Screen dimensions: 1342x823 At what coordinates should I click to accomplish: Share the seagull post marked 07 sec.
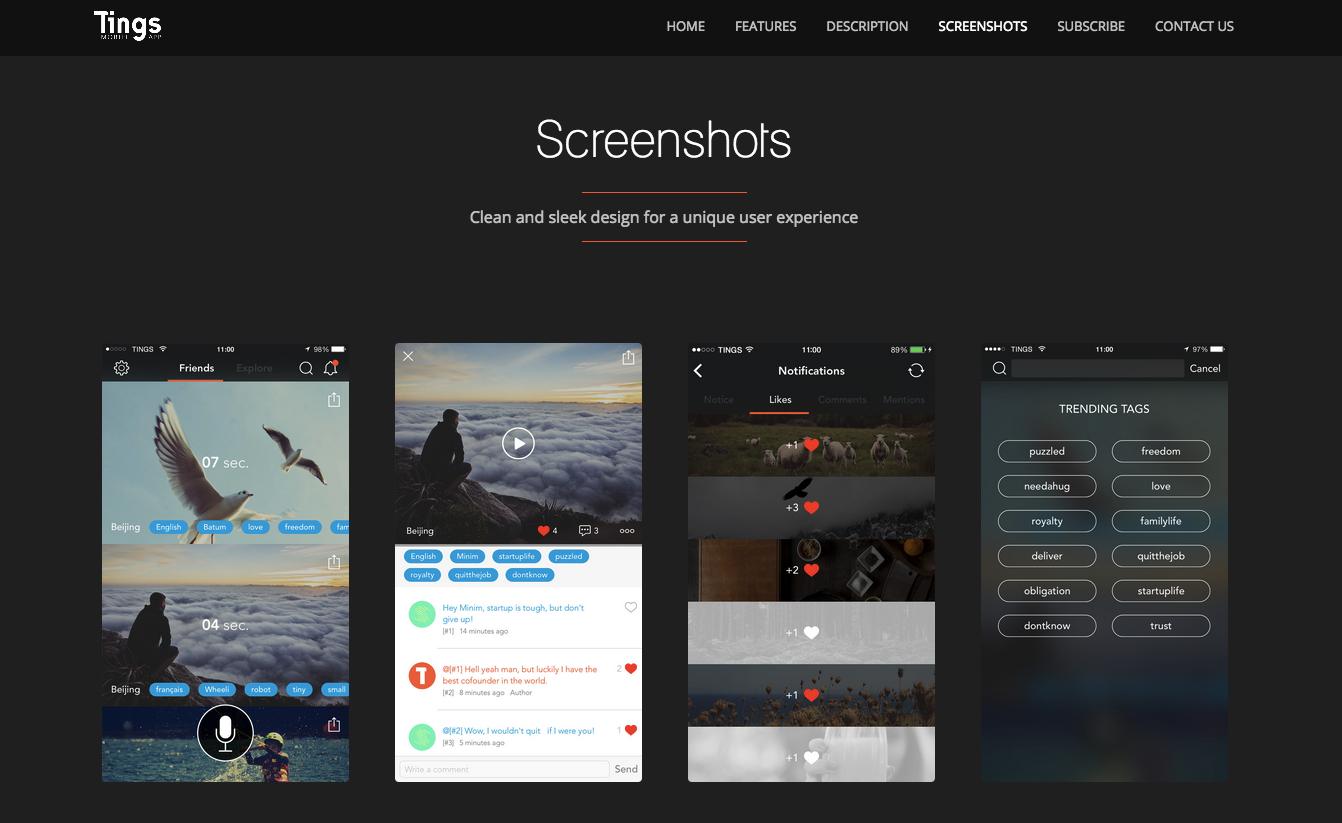click(334, 399)
